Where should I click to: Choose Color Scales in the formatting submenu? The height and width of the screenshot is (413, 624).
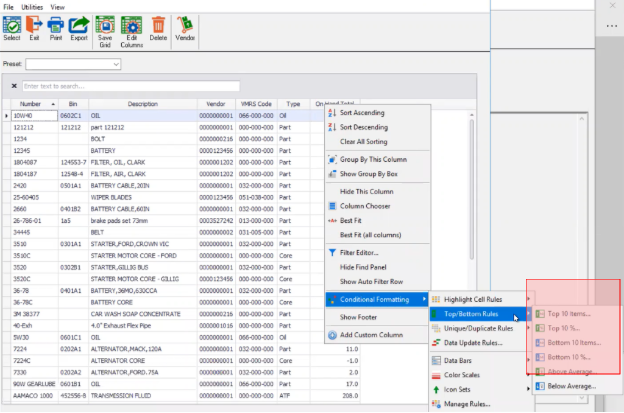[465, 374]
